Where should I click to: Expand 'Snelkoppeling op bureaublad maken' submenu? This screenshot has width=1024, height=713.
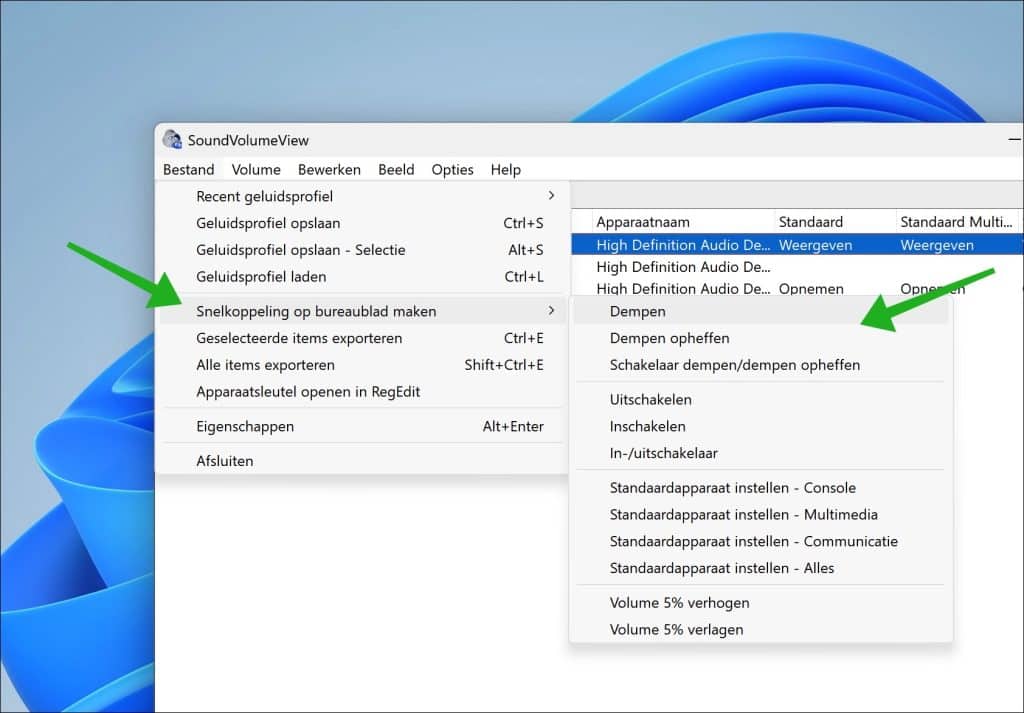coord(361,311)
